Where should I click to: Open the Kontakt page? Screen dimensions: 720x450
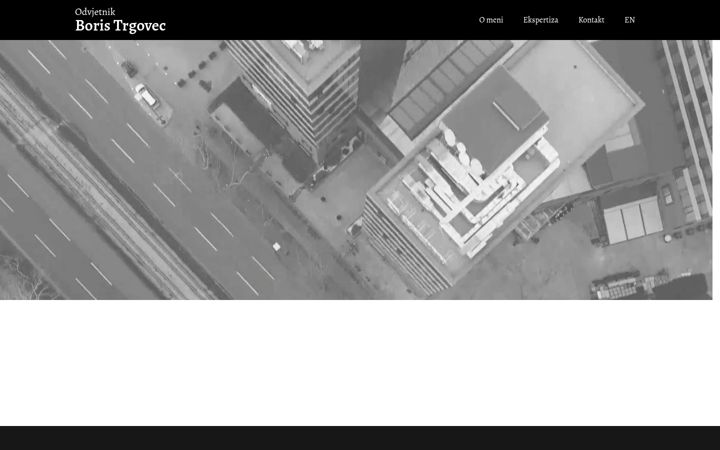coord(591,20)
